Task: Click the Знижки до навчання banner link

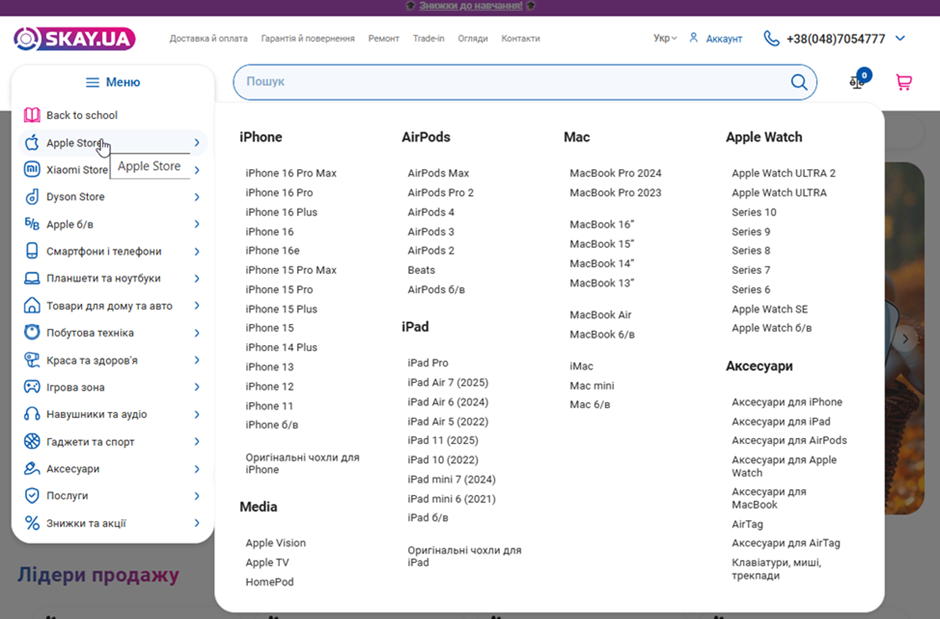Action: 471,6
